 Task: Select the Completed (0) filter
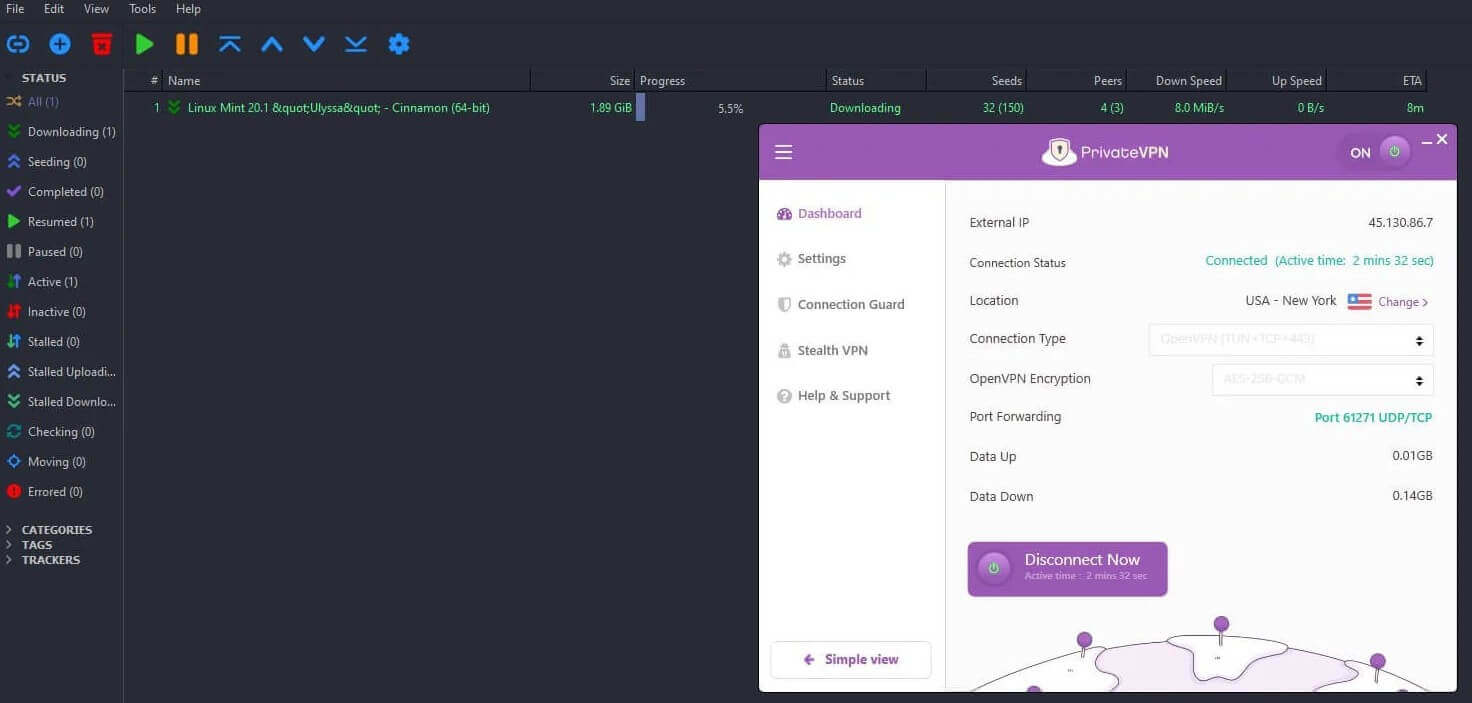(55, 192)
